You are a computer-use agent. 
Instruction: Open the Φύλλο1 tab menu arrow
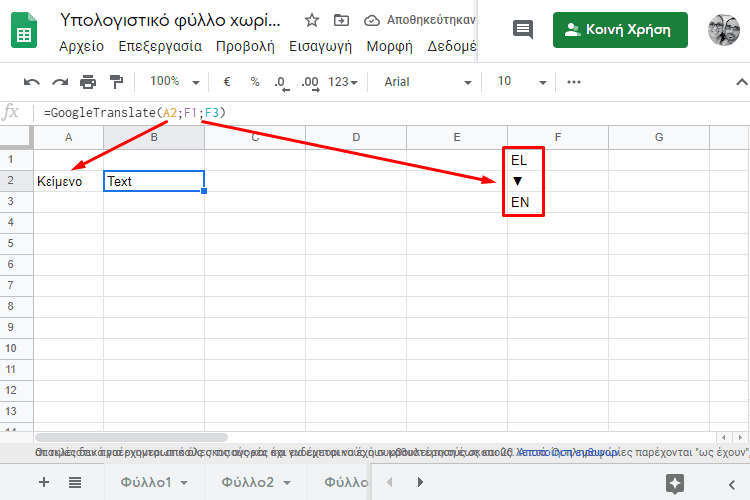184,483
